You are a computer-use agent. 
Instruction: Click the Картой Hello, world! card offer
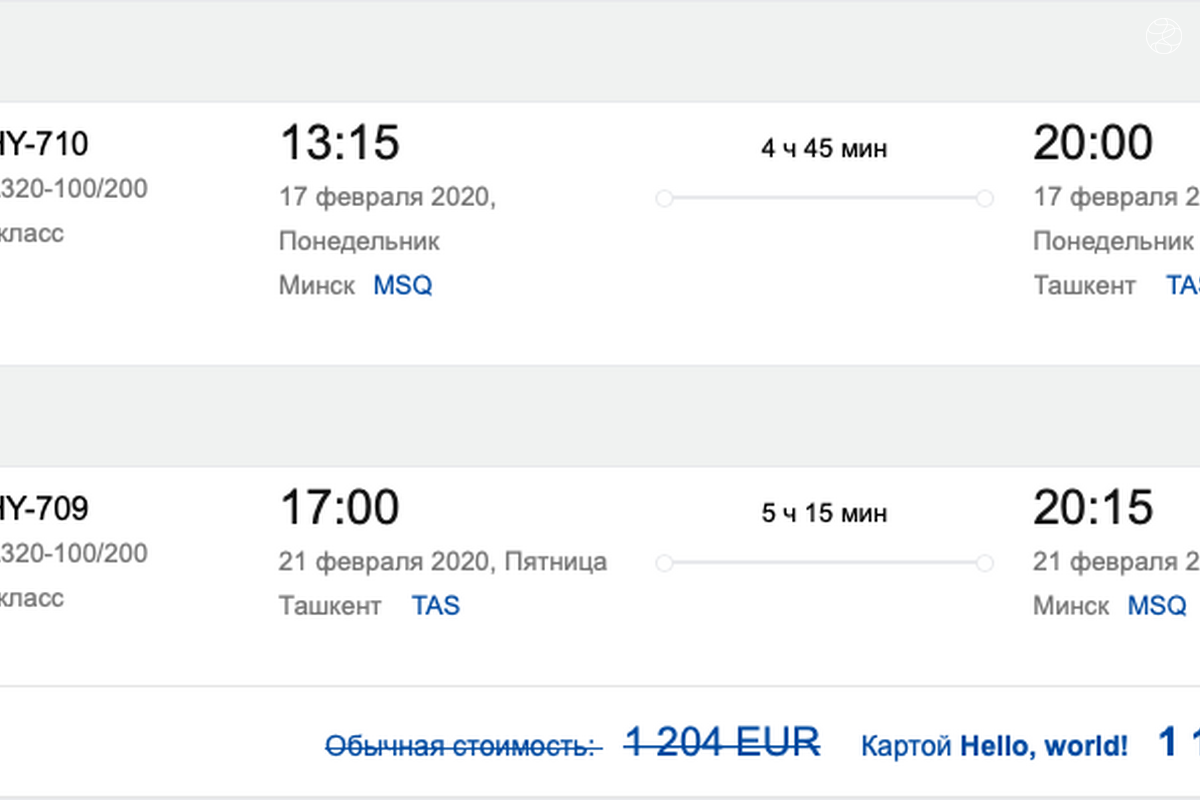(994, 745)
